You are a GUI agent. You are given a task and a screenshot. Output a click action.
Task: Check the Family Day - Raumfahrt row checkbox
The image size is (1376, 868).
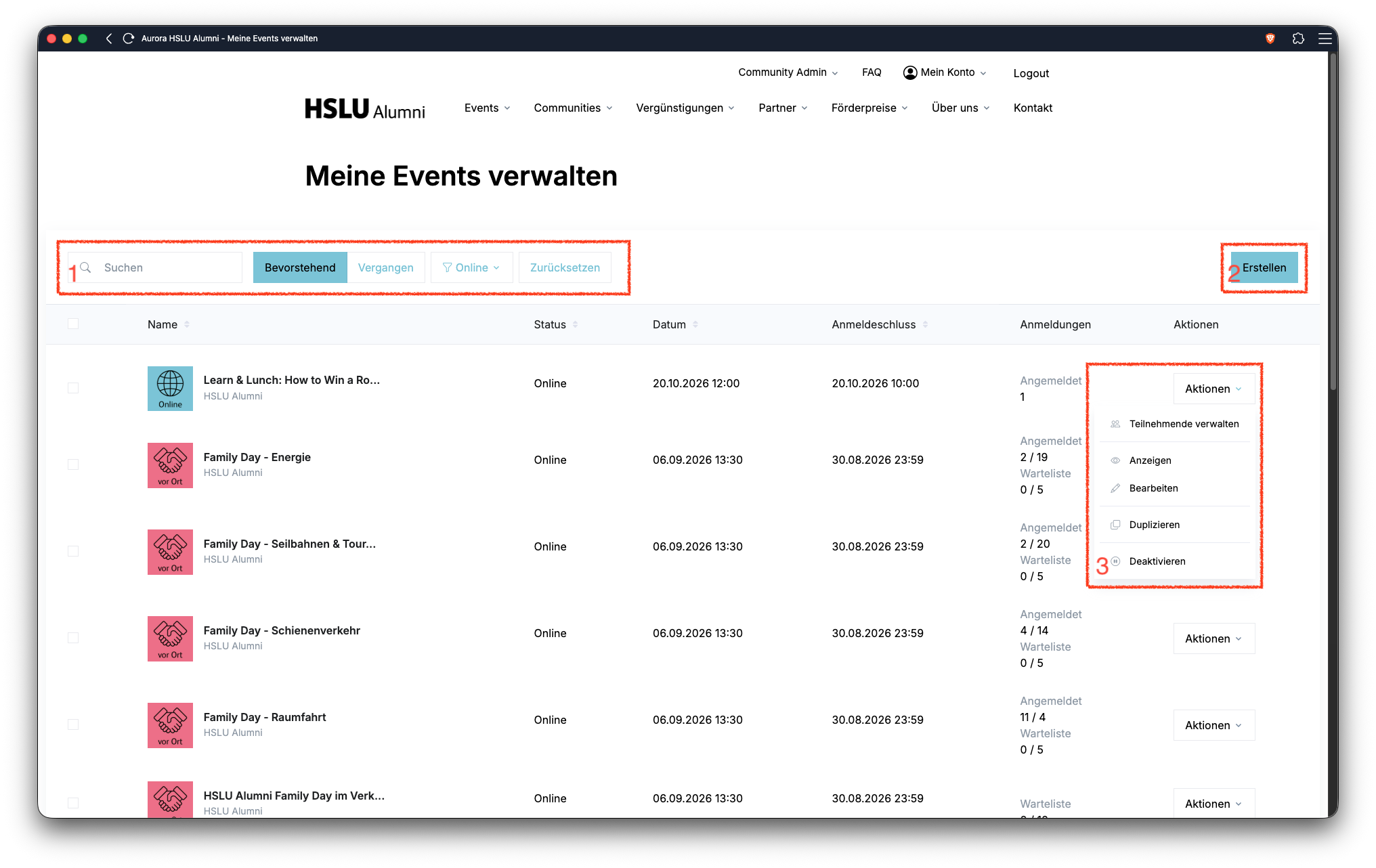(x=73, y=724)
